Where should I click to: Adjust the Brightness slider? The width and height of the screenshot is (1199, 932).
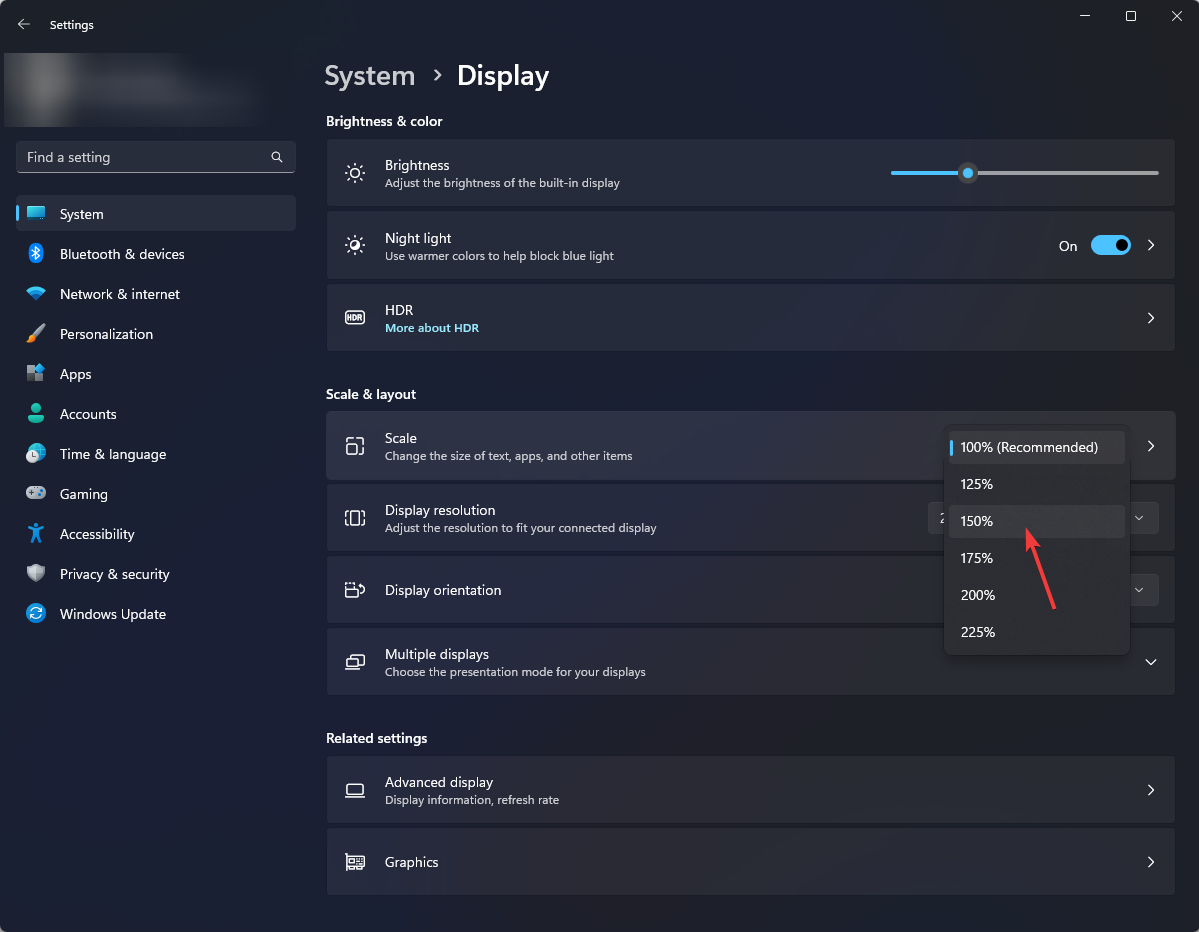tap(967, 173)
